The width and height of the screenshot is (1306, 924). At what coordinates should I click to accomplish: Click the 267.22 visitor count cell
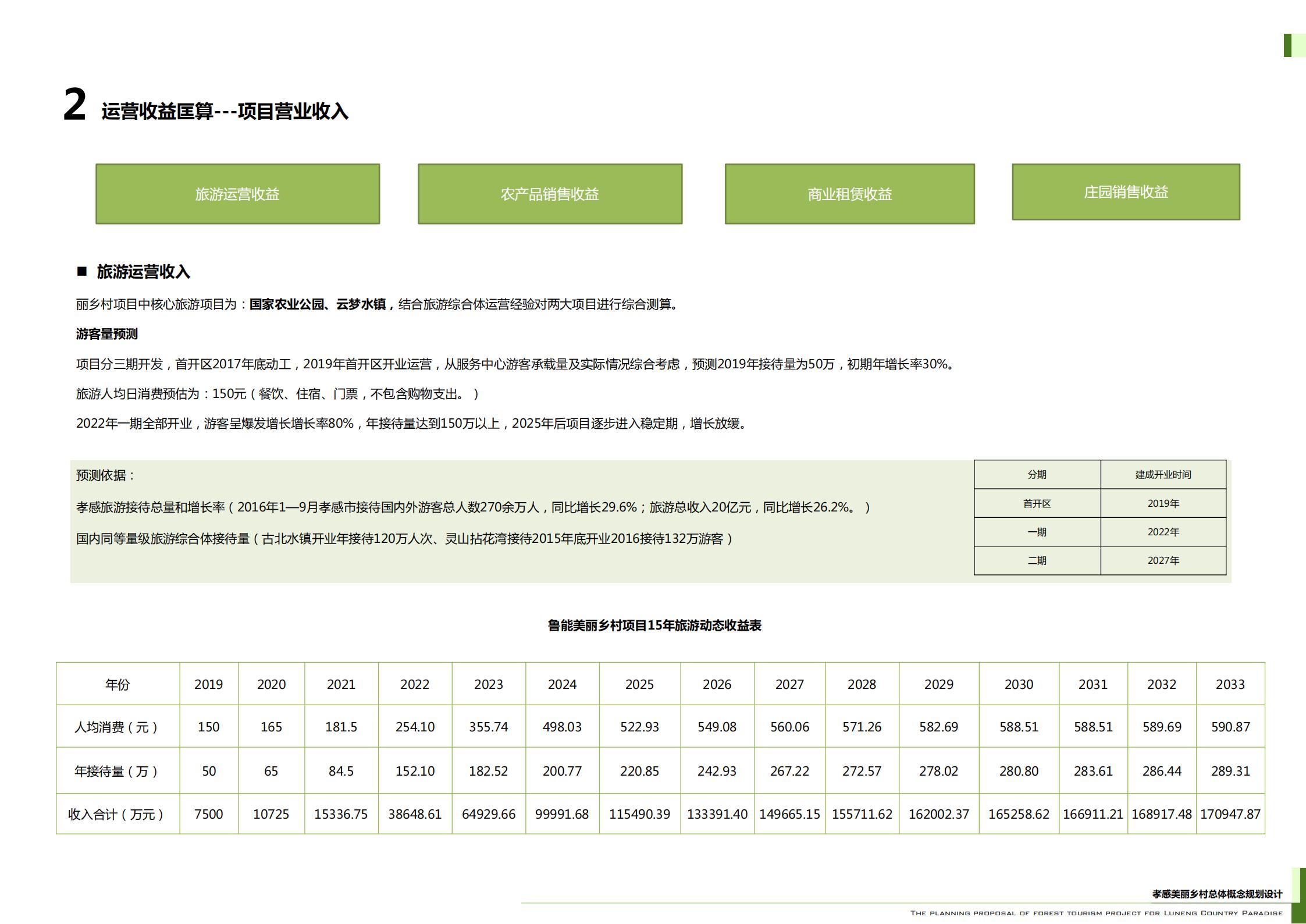coord(790,770)
